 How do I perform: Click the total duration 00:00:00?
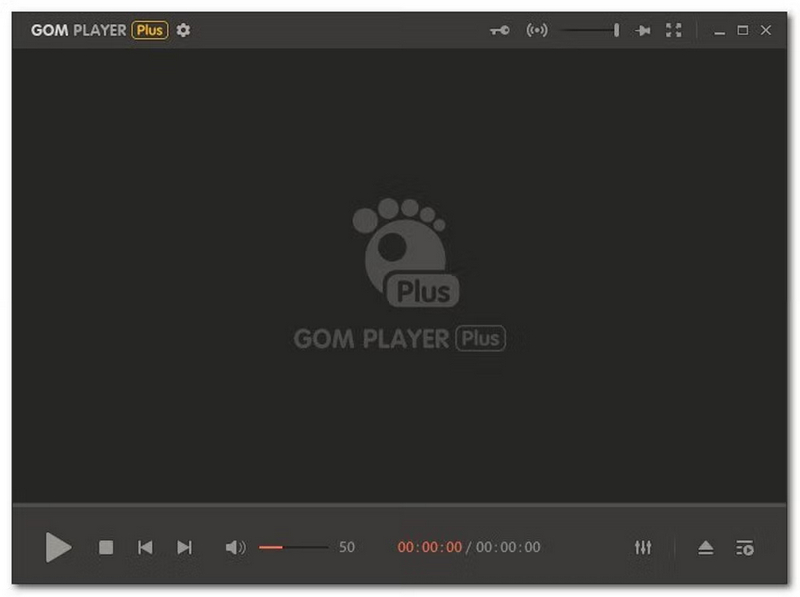pyautogui.click(x=508, y=547)
